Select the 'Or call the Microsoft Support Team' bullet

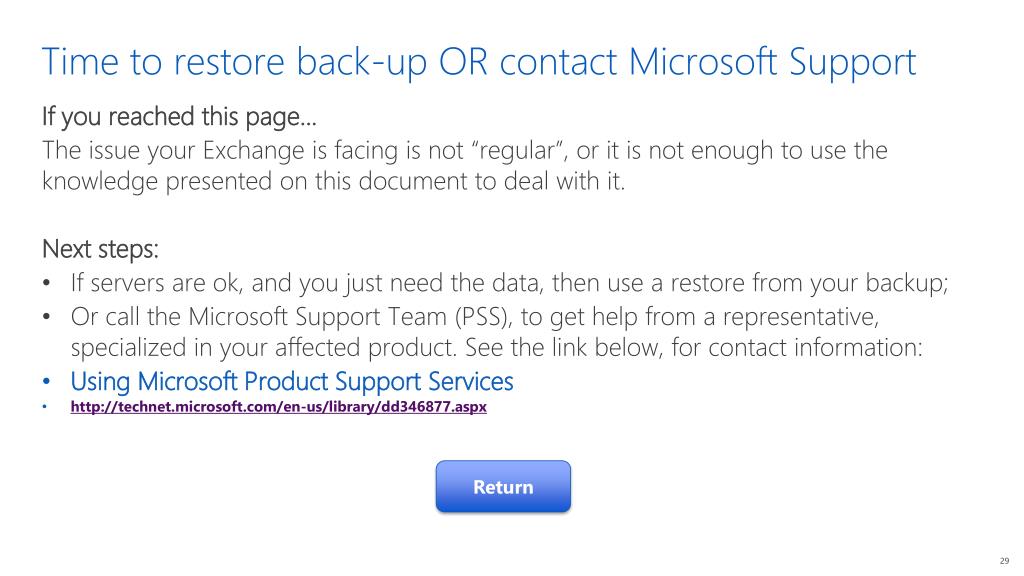(x=496, y=332)
